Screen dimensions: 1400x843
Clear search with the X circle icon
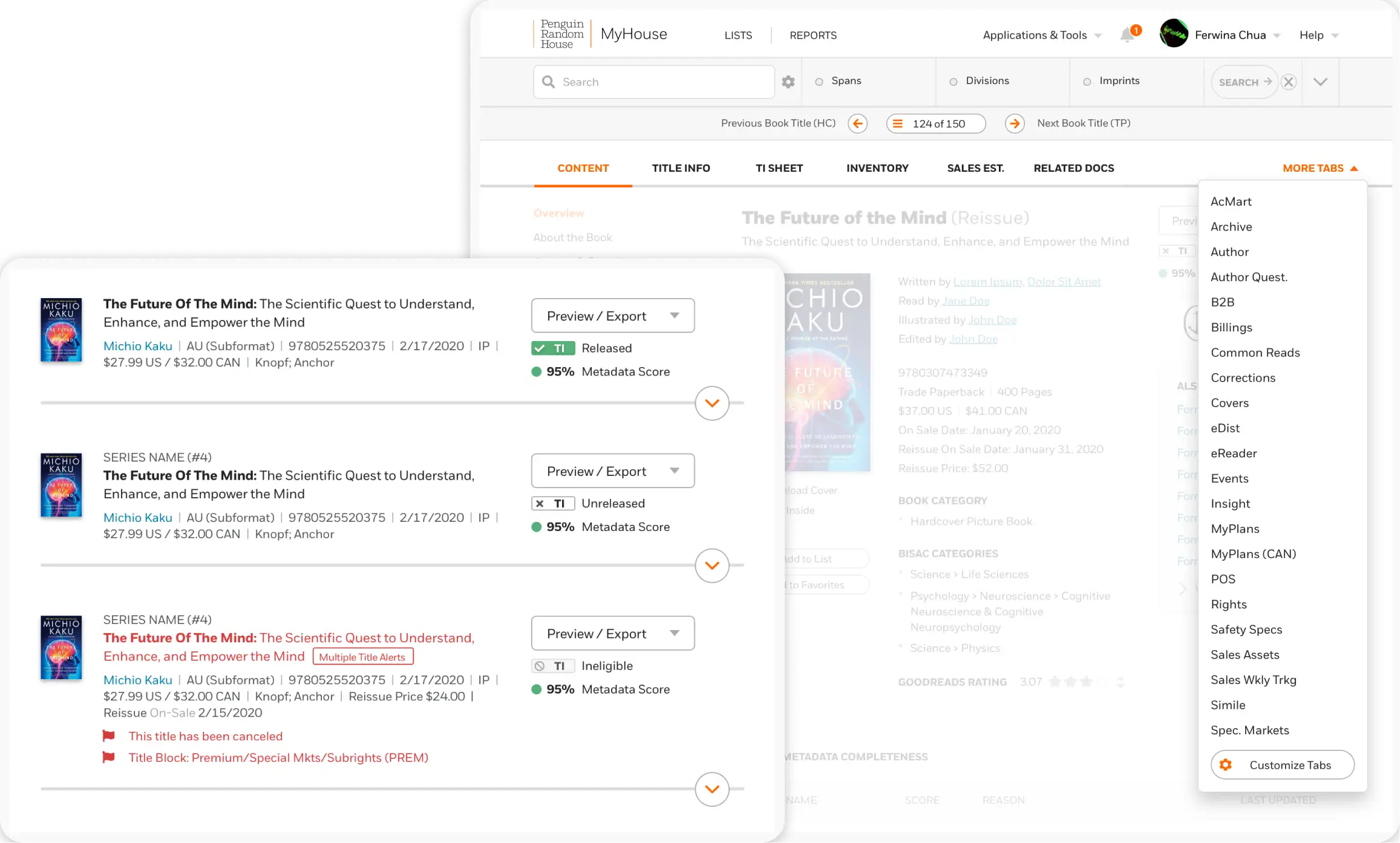coord(1289,82)
